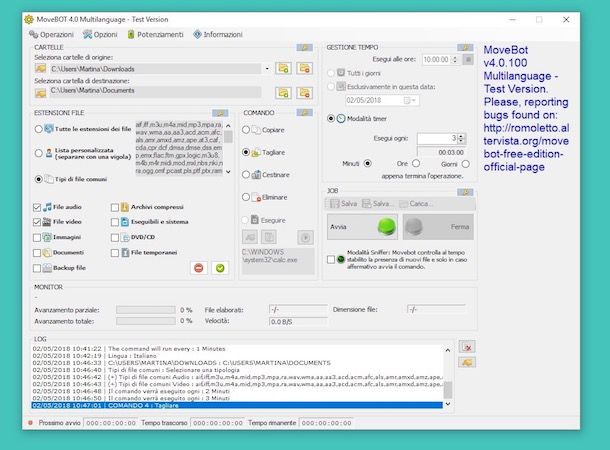Click browse executable icon under Eseguire
The height and width of the screenshot is (450, 610).
250,237
